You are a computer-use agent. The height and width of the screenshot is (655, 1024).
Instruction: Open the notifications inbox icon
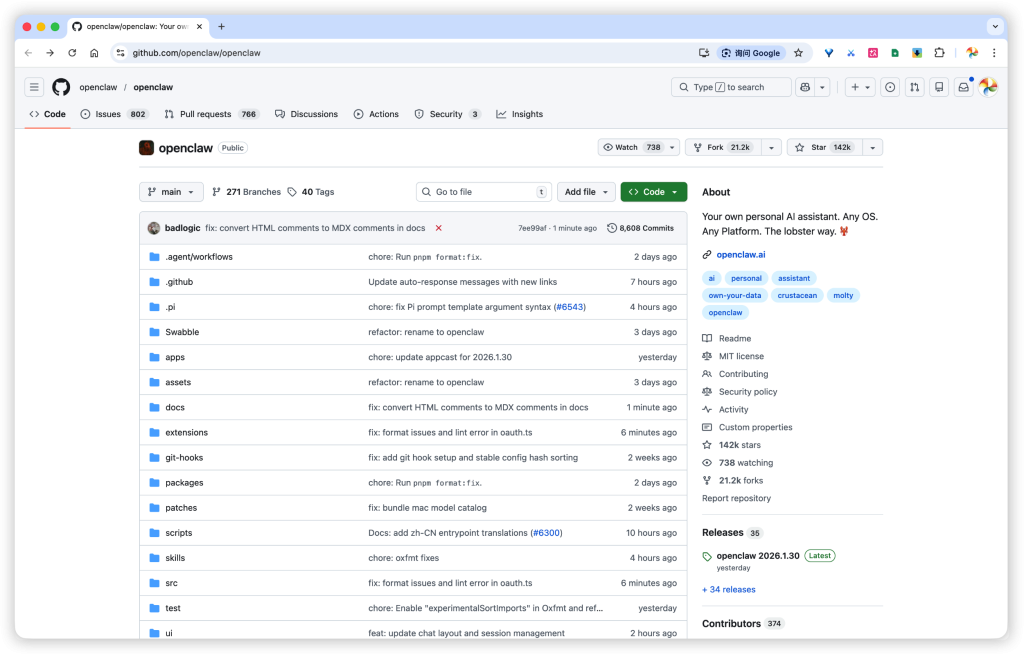click(x=963, y=87)
